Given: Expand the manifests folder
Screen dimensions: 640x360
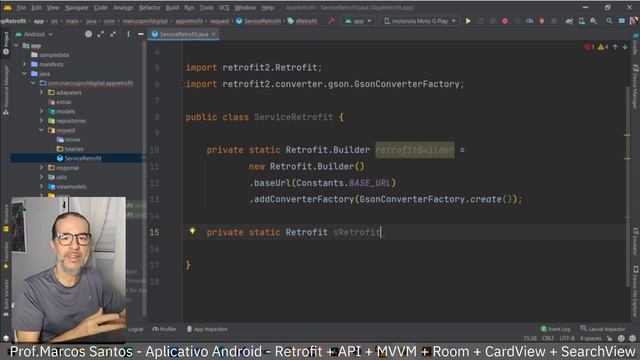Looking at the screenshot, I should (x=24, y=64).
